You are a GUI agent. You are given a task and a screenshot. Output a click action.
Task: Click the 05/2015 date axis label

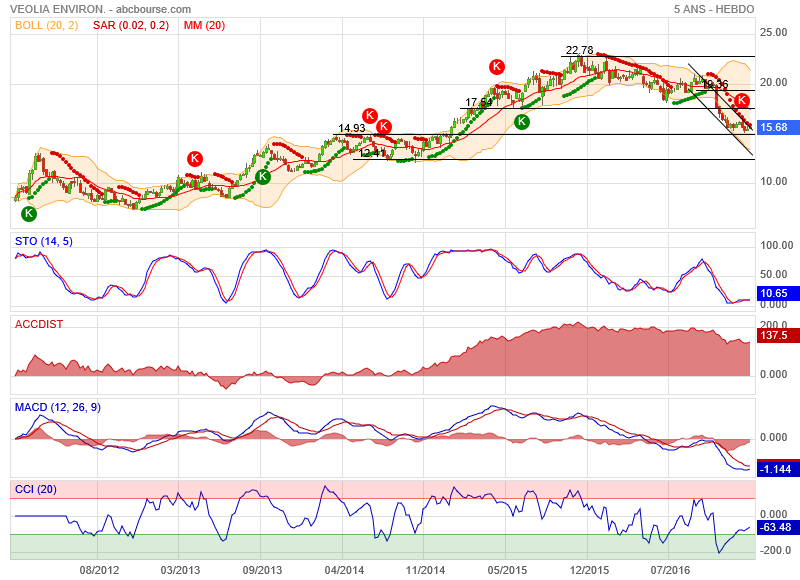click(507, 570)
